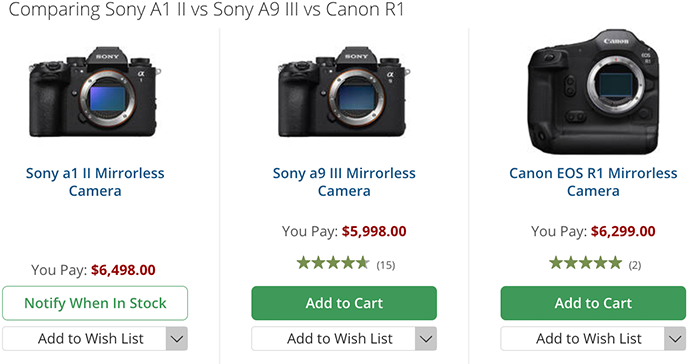Add the Sony a9 III to cart
Viewport: 700px width, 364px height.
pos(344,303)
